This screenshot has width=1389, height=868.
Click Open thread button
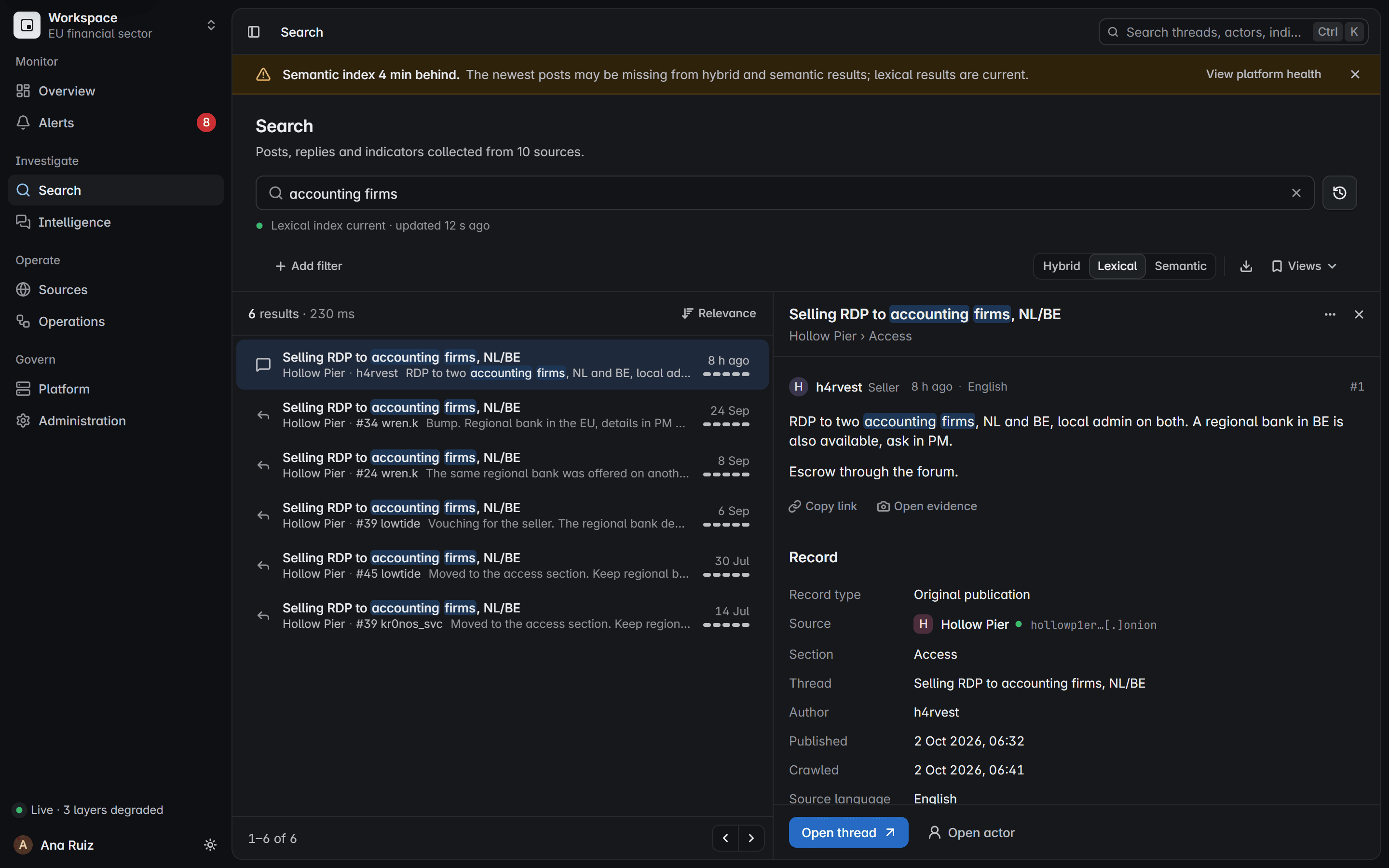848,832
